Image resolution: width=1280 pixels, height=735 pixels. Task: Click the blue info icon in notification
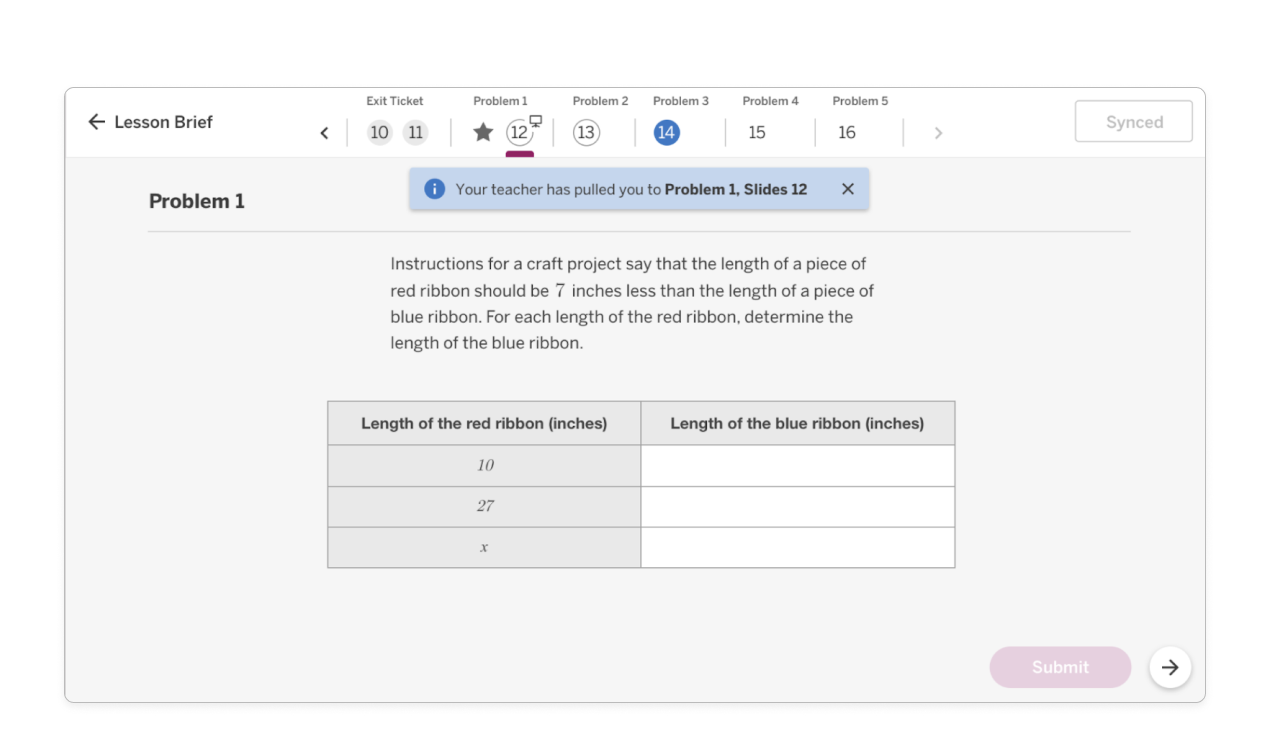pos(434,189)
